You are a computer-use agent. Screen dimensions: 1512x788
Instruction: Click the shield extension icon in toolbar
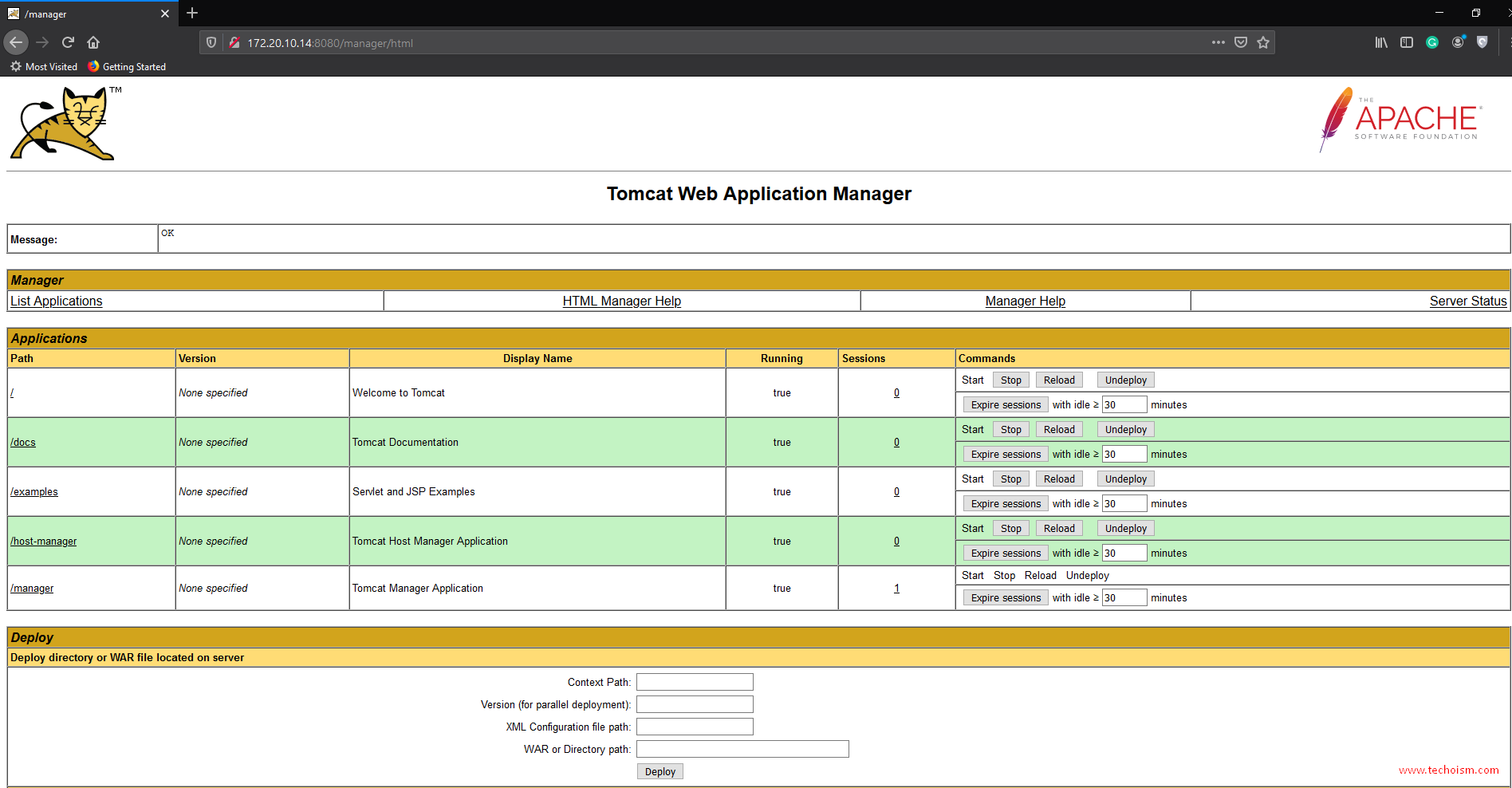1482,42
